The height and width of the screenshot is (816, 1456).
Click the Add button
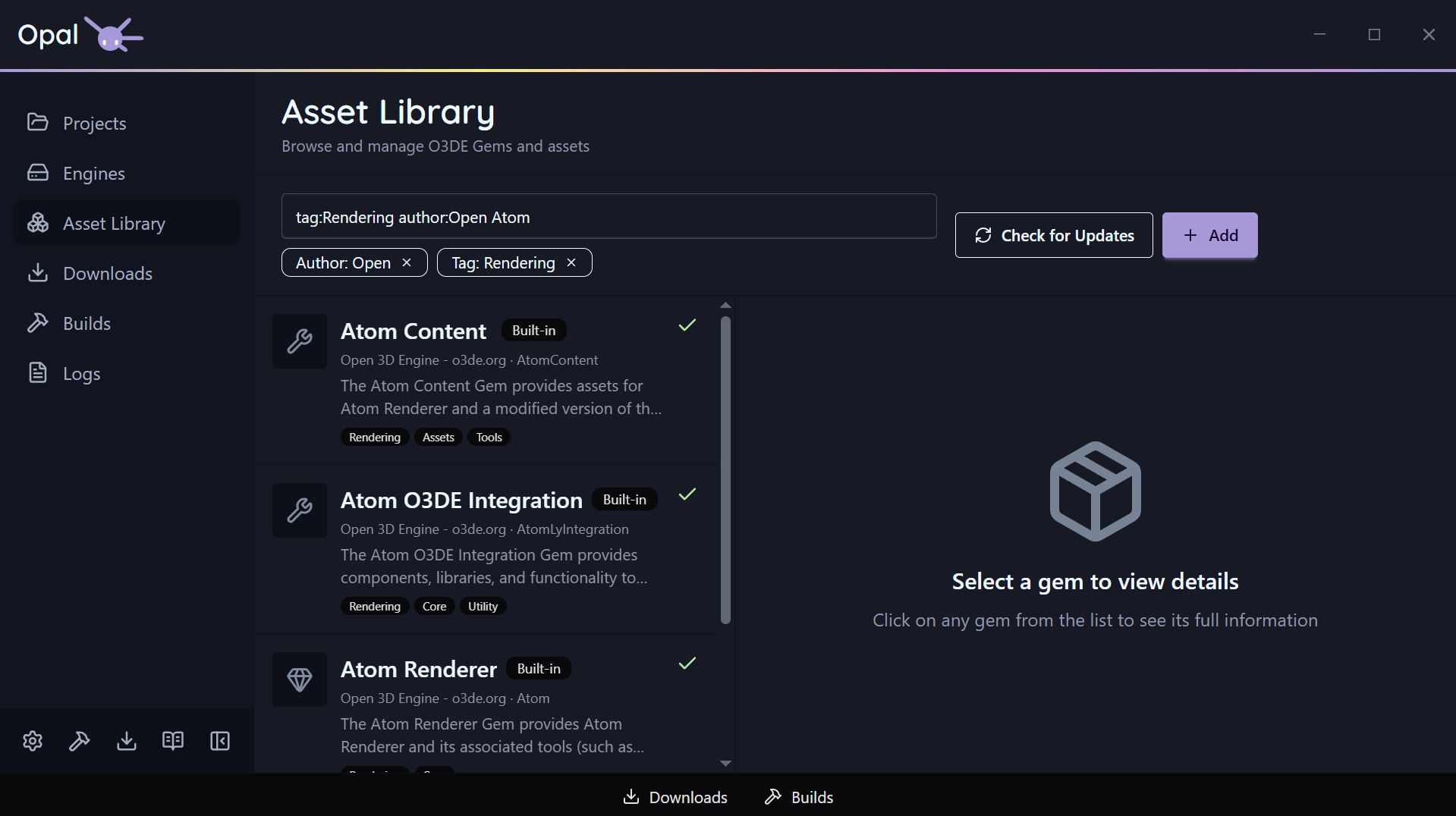click(1210, 235)
